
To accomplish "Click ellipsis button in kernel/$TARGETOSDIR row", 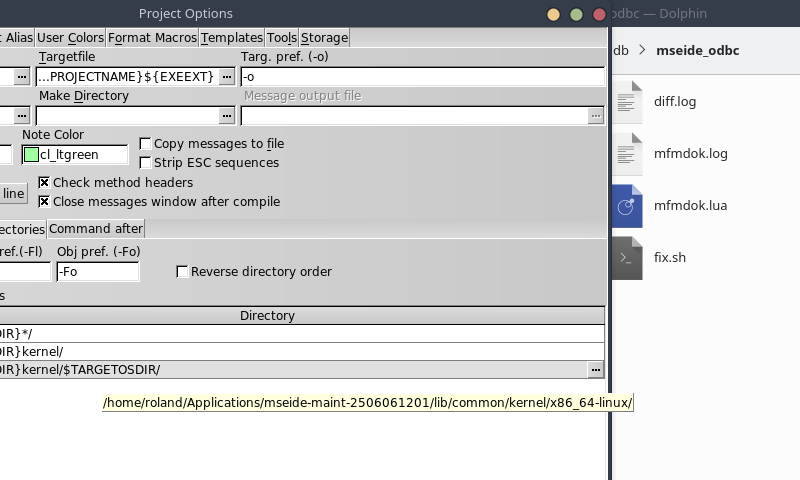I will pos(596,370).
